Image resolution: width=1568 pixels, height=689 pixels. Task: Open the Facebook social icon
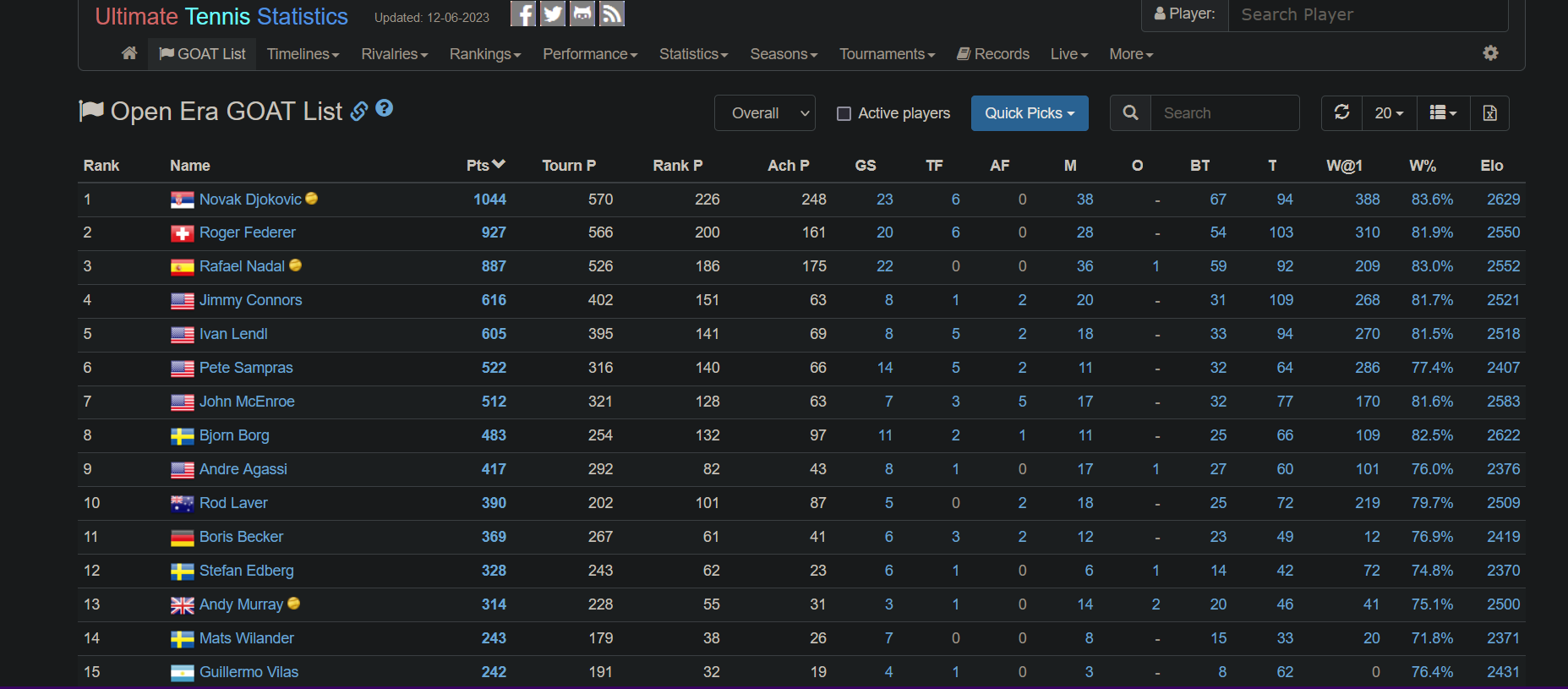pyautogui.click(x=523, y=14)
